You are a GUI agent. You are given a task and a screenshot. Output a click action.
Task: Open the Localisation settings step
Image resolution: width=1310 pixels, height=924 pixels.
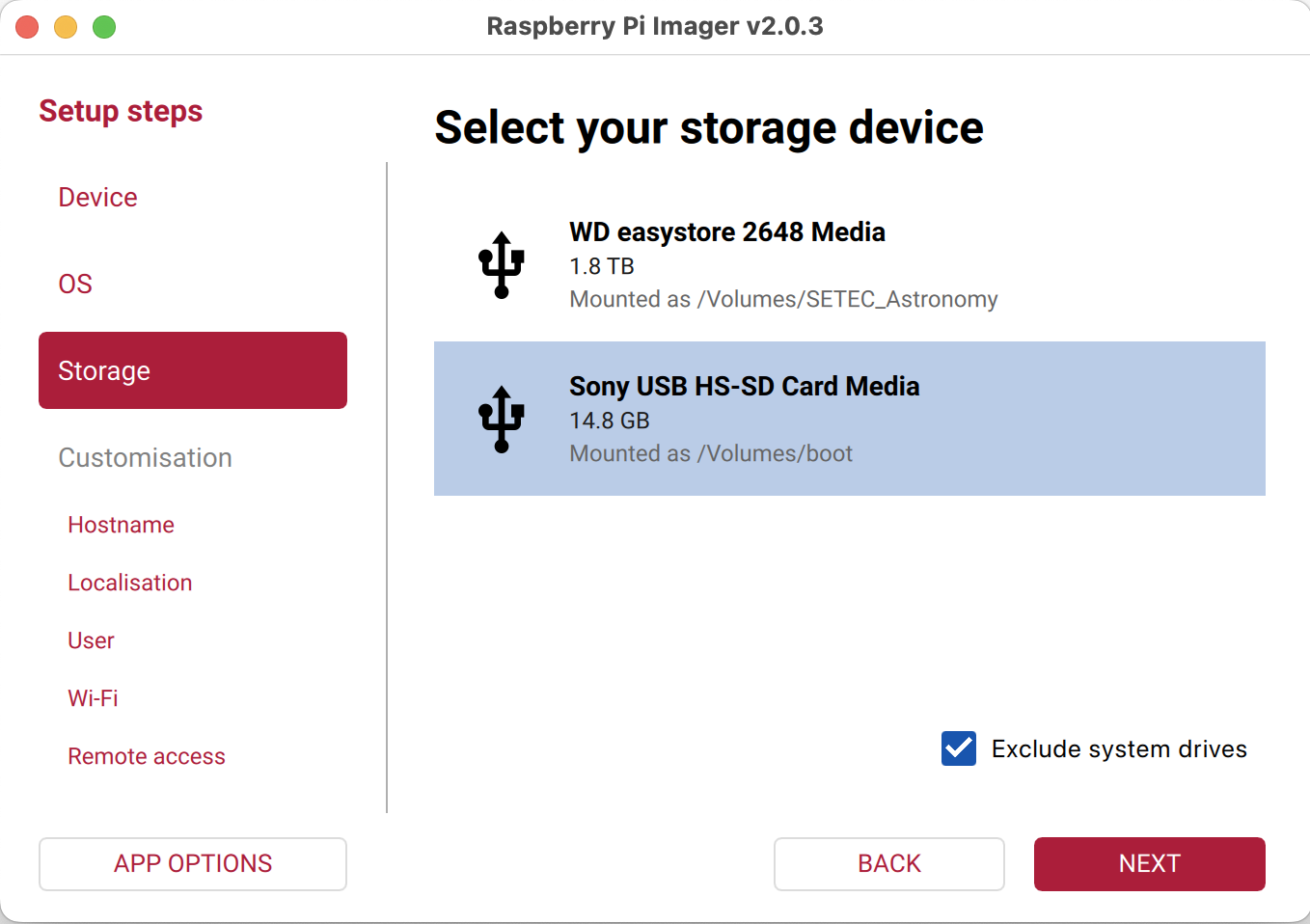(130, 583)
